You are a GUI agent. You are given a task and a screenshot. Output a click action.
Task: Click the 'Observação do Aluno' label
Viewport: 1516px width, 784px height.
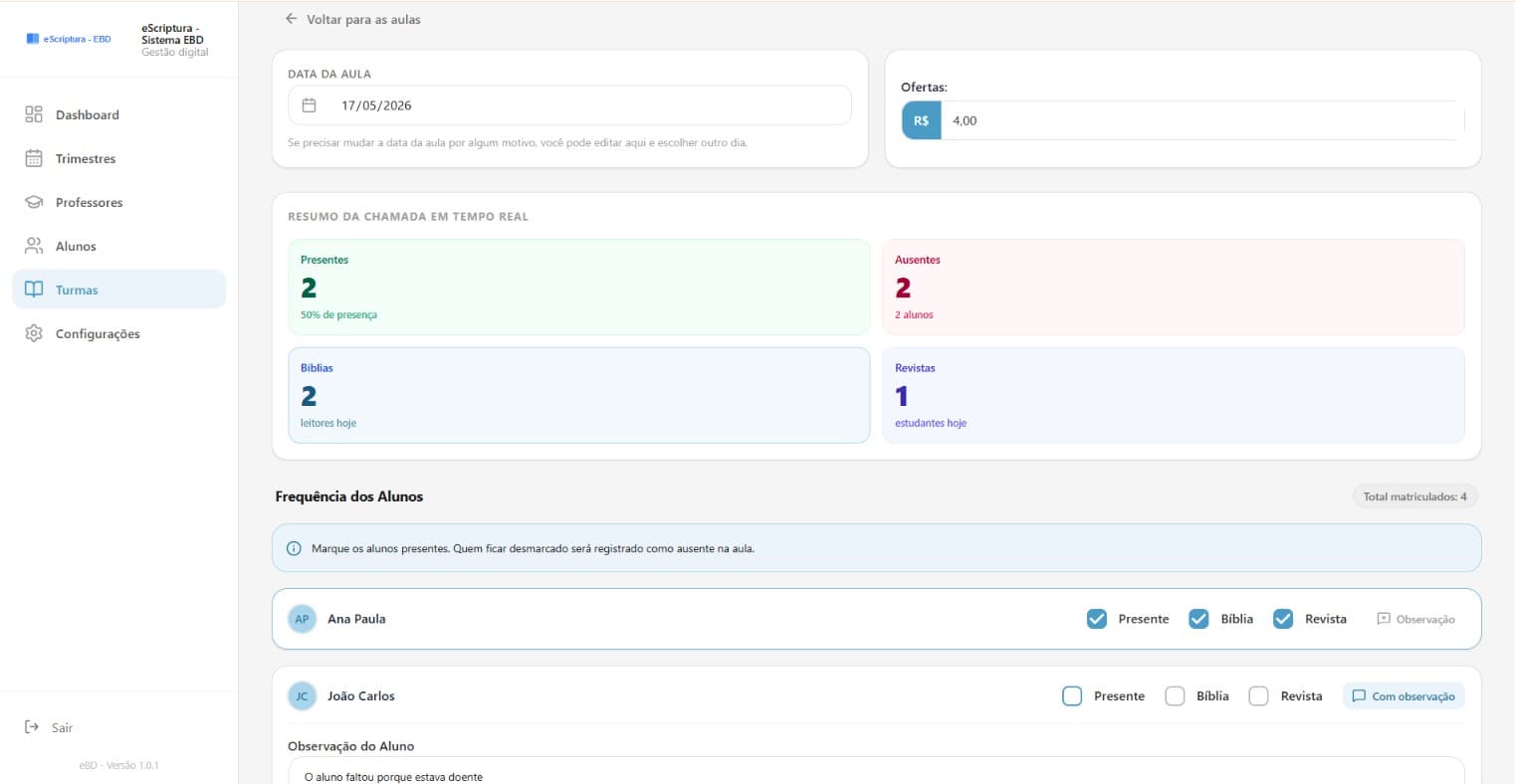click(350, 746)
